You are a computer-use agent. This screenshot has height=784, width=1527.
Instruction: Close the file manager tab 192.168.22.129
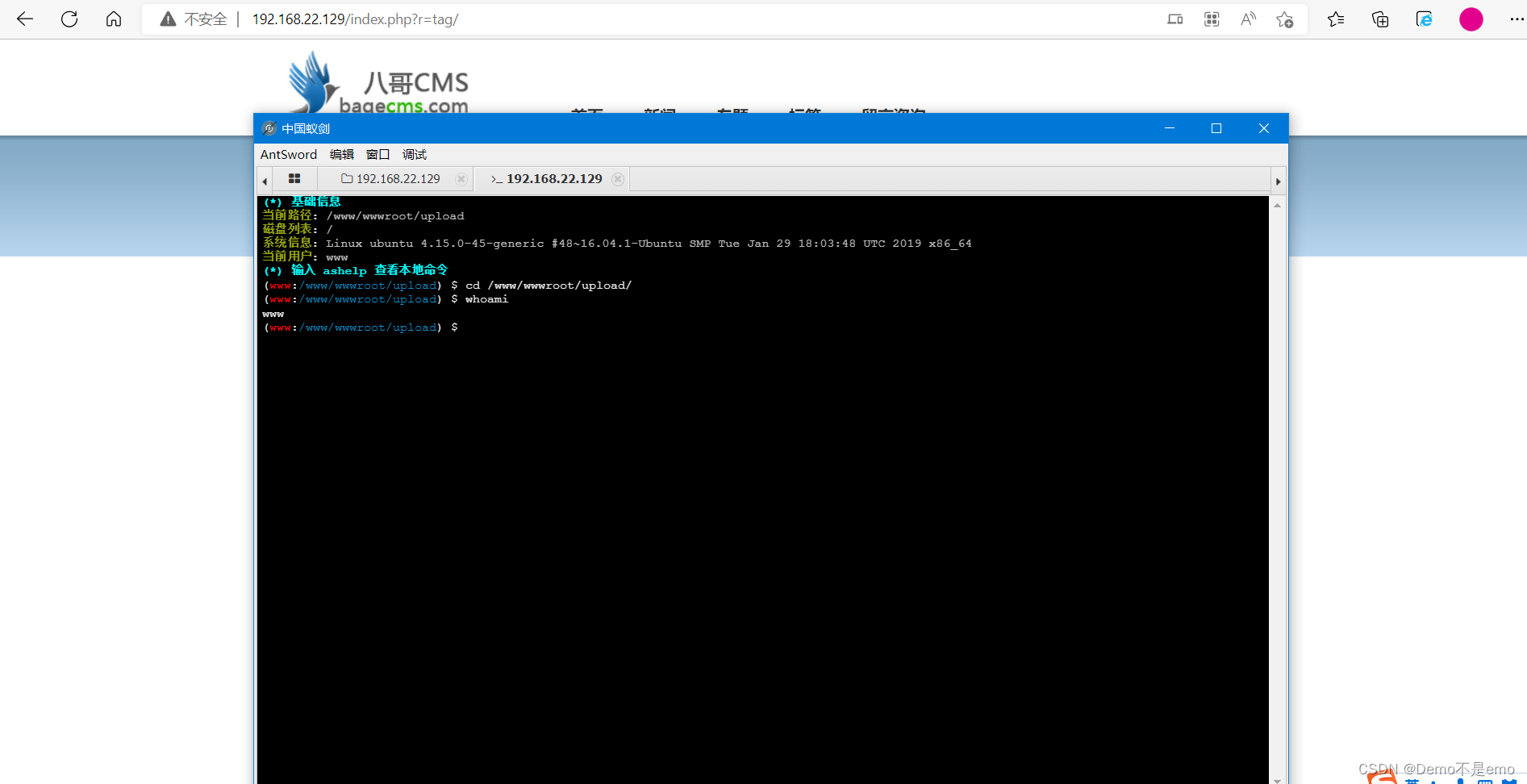[461, 179]
